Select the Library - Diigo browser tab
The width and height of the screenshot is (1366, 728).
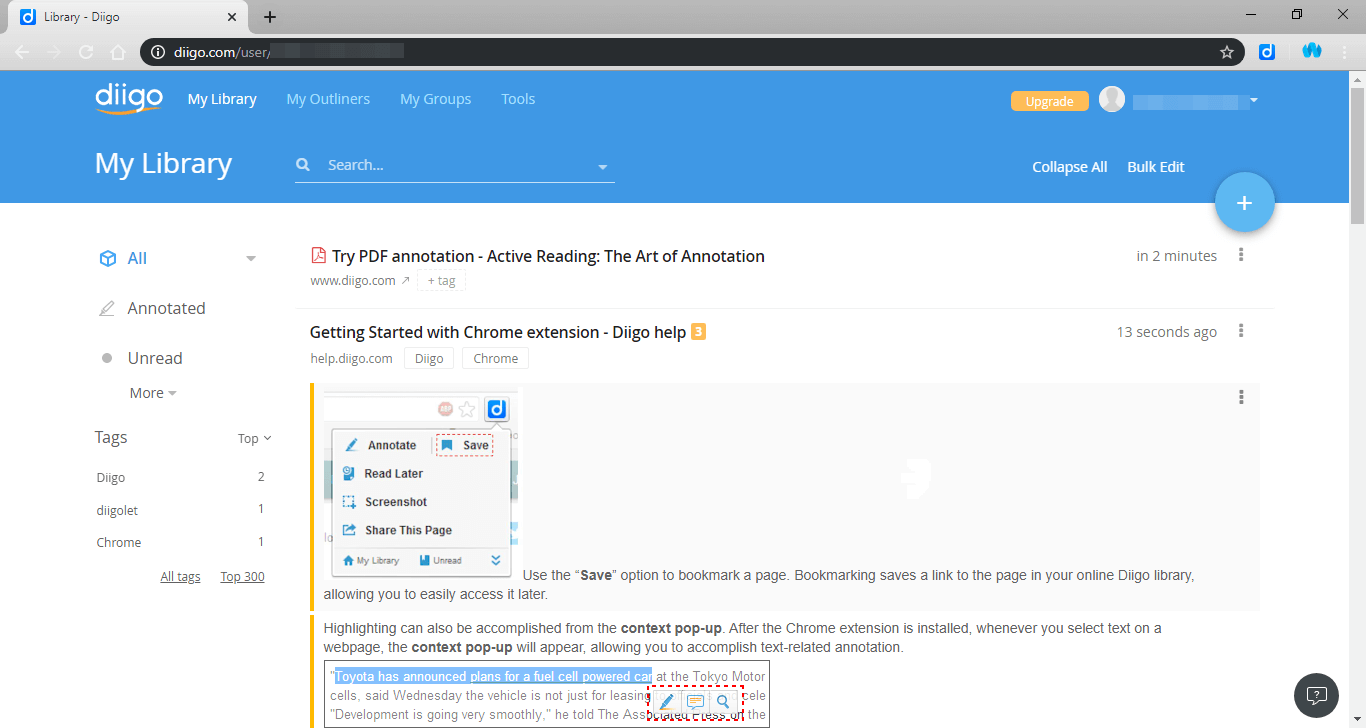[x=128, y=17]
